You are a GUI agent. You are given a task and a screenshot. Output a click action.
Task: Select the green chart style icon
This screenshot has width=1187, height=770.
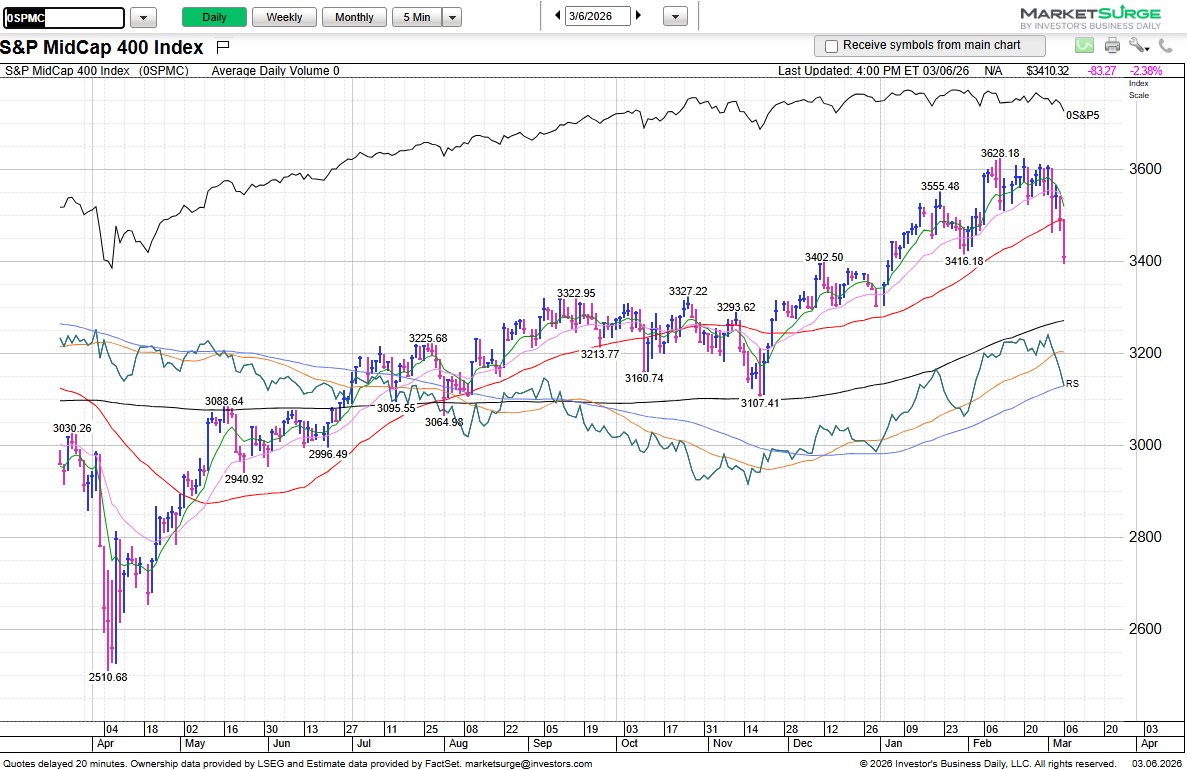(1085, 45)
